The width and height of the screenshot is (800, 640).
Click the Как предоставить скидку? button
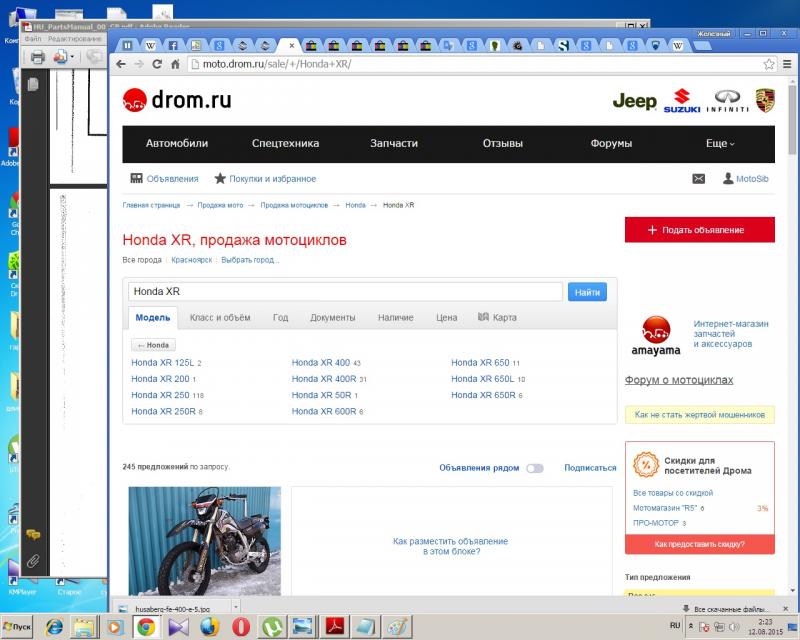tap(699, 545)
